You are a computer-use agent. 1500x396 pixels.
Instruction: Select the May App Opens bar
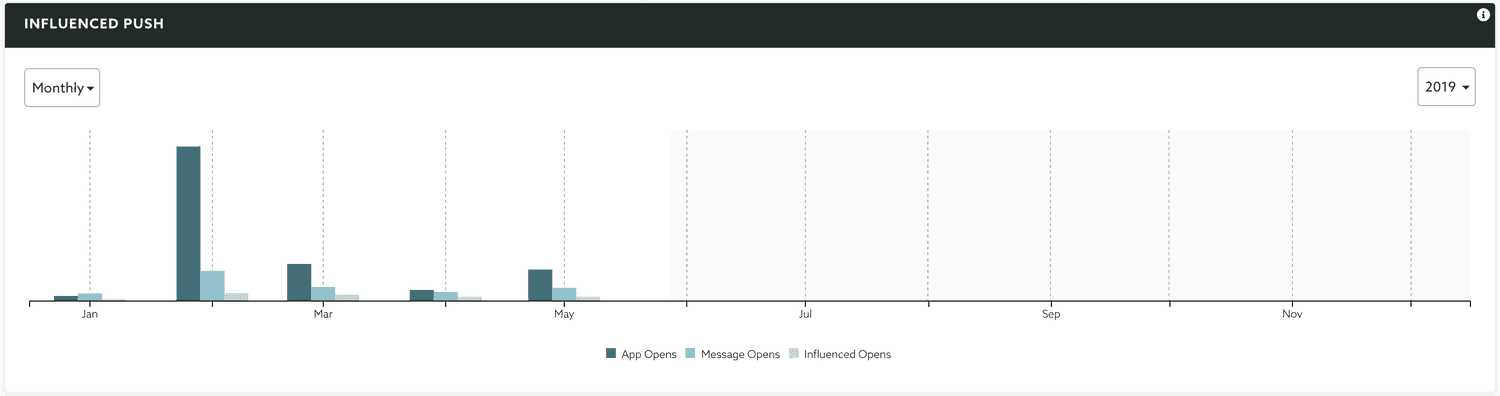[x=540, y=285]
